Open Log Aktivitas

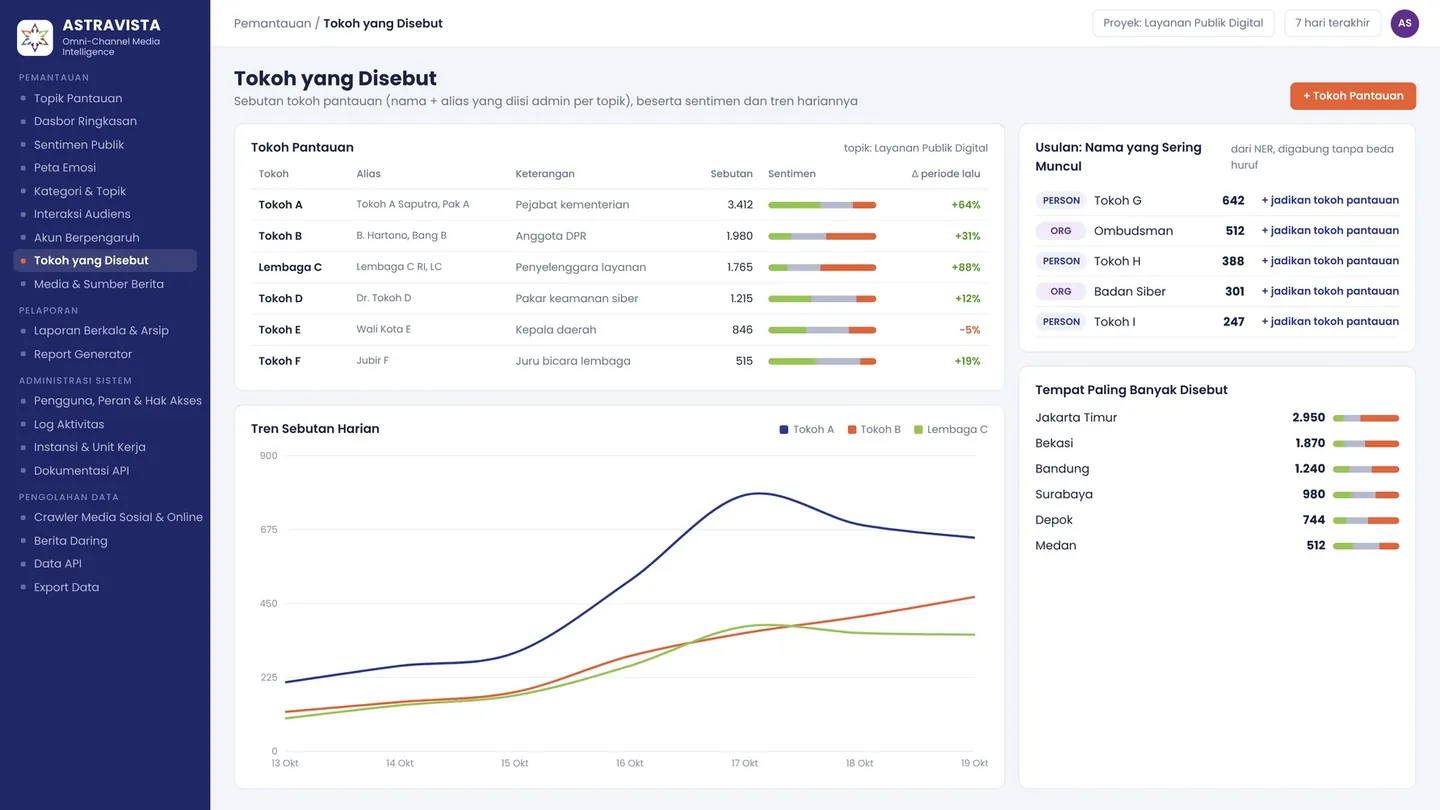69,424
